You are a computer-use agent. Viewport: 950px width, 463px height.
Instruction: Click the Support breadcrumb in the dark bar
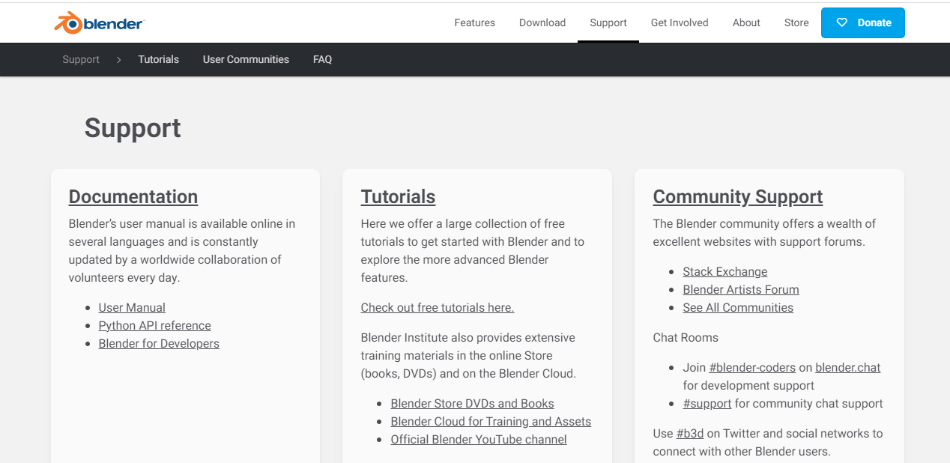[x=81, y=59]
